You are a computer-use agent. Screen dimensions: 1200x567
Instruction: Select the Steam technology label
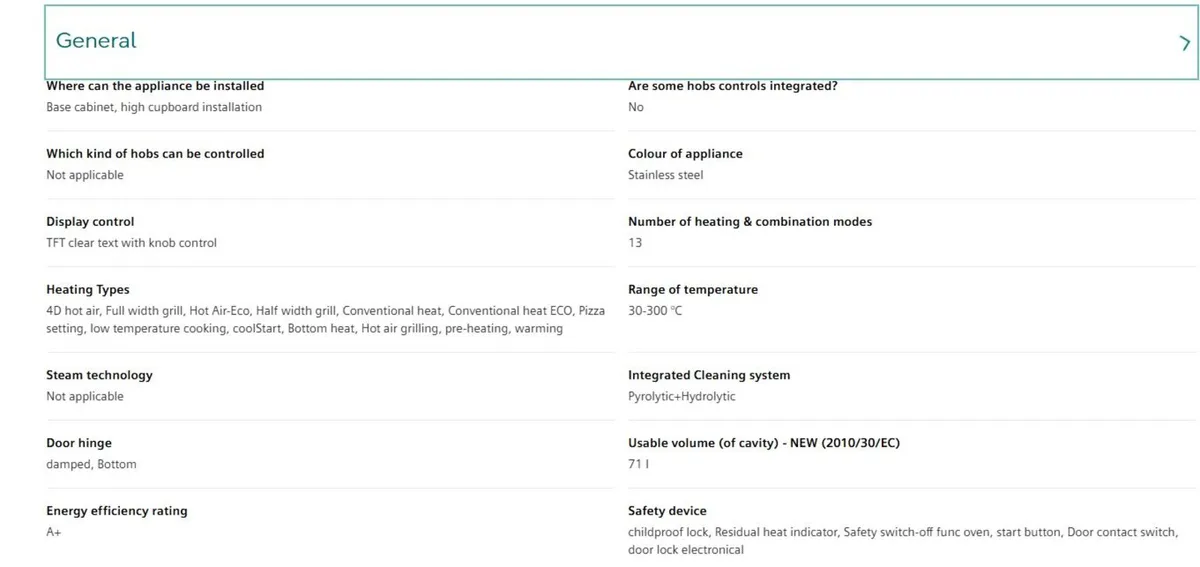pos(99,375)
